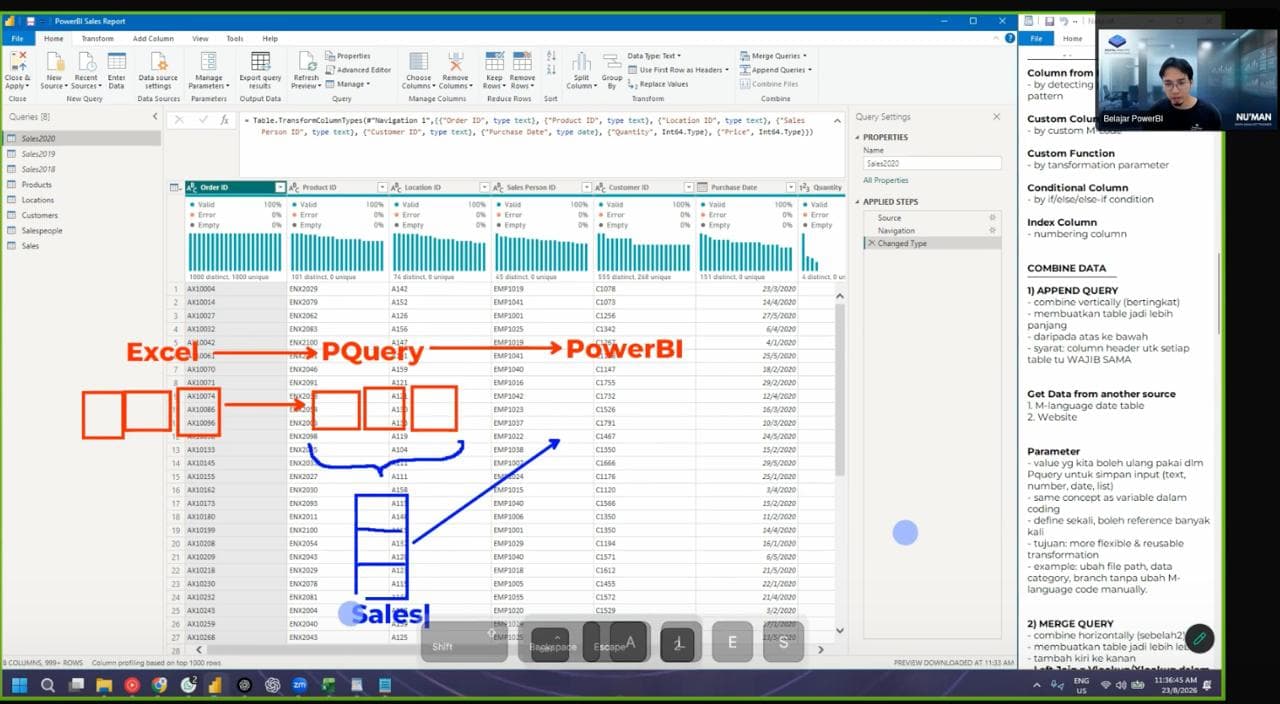
Task: Click the All Properties link
Action: coord(885,180)
